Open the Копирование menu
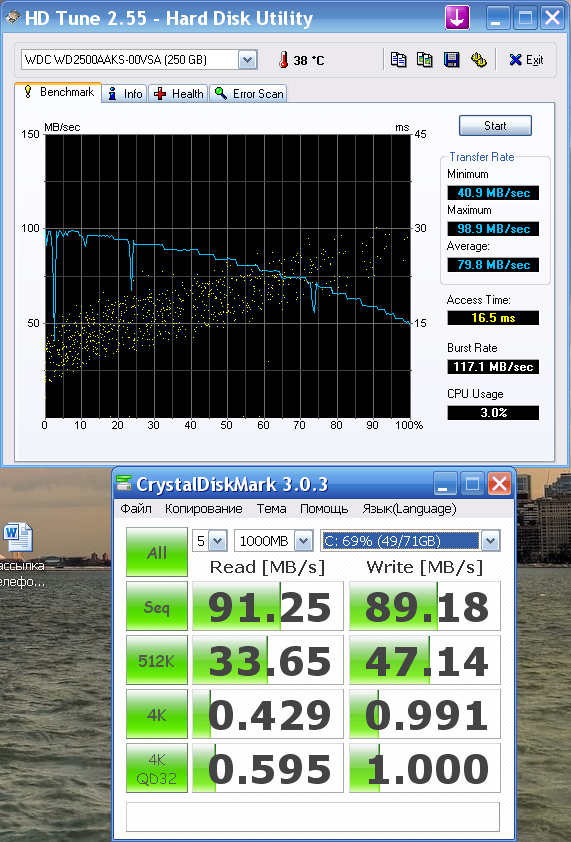 coord(204,509)
